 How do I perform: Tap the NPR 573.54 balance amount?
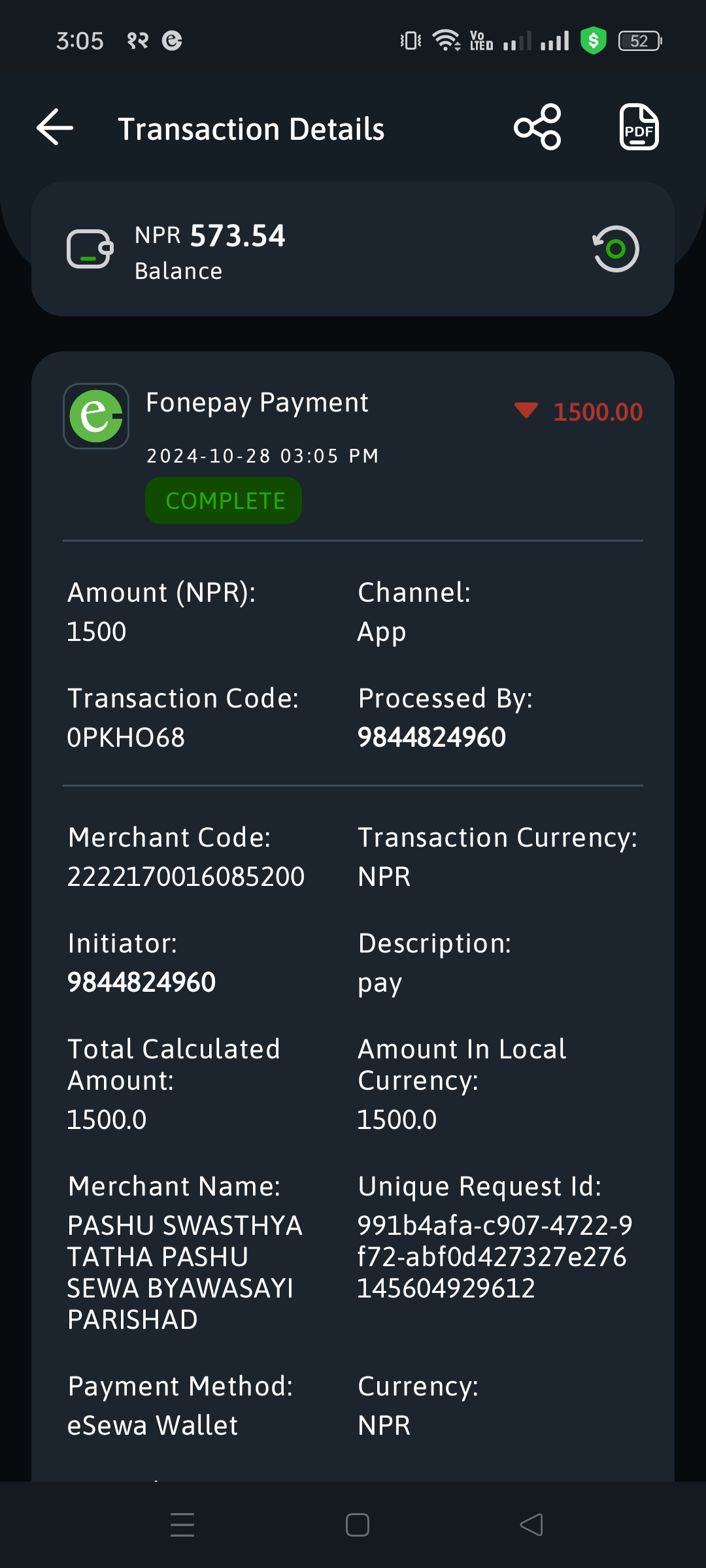(x=210, y=236)
